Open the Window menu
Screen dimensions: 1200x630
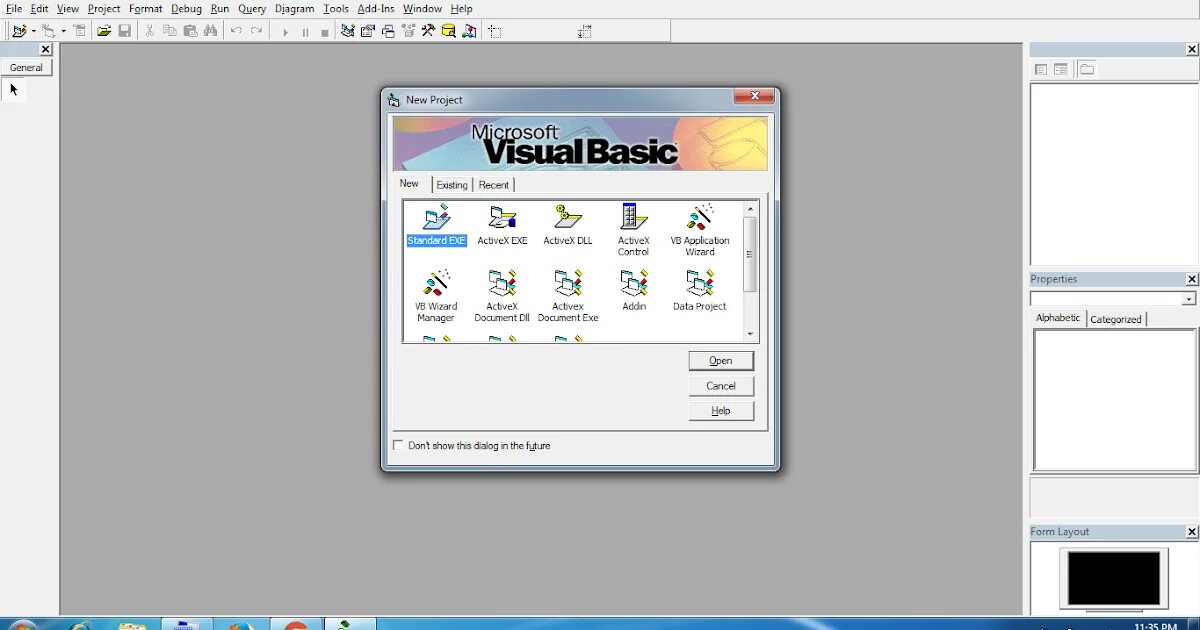pyautogui.click(x=422, y=8)
